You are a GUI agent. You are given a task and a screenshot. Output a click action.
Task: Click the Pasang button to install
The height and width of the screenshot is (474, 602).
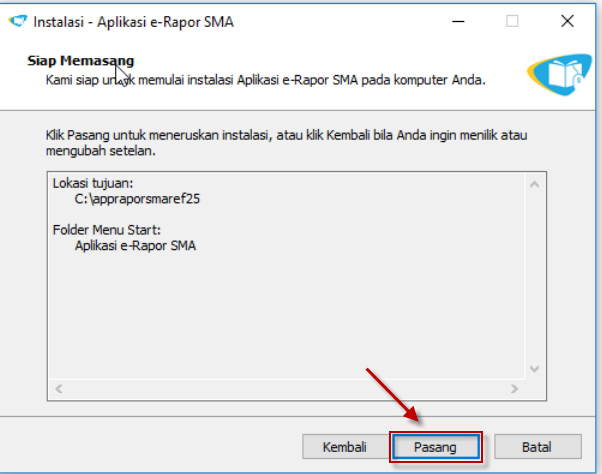[435, 446]
